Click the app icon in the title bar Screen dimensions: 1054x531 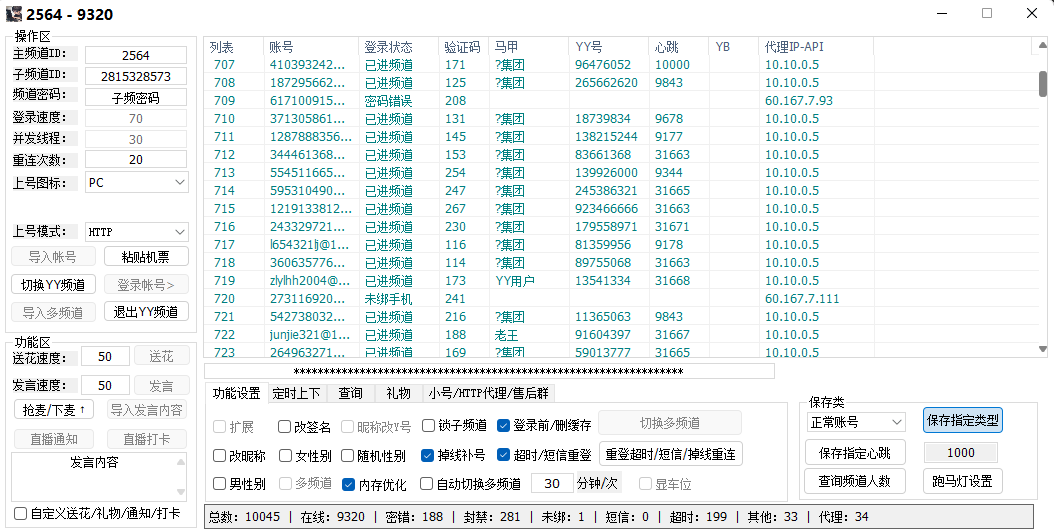(13, 13)
